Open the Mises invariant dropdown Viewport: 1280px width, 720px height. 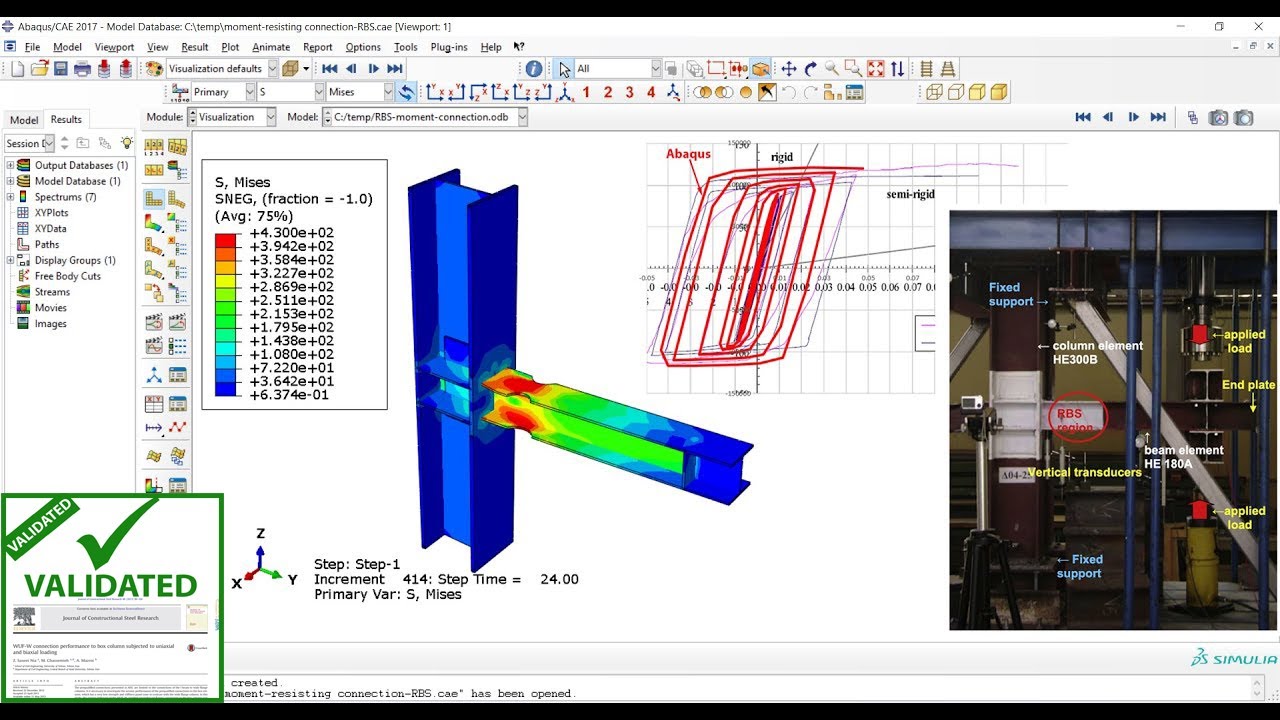pyautogui.click(x=360, y=92)
